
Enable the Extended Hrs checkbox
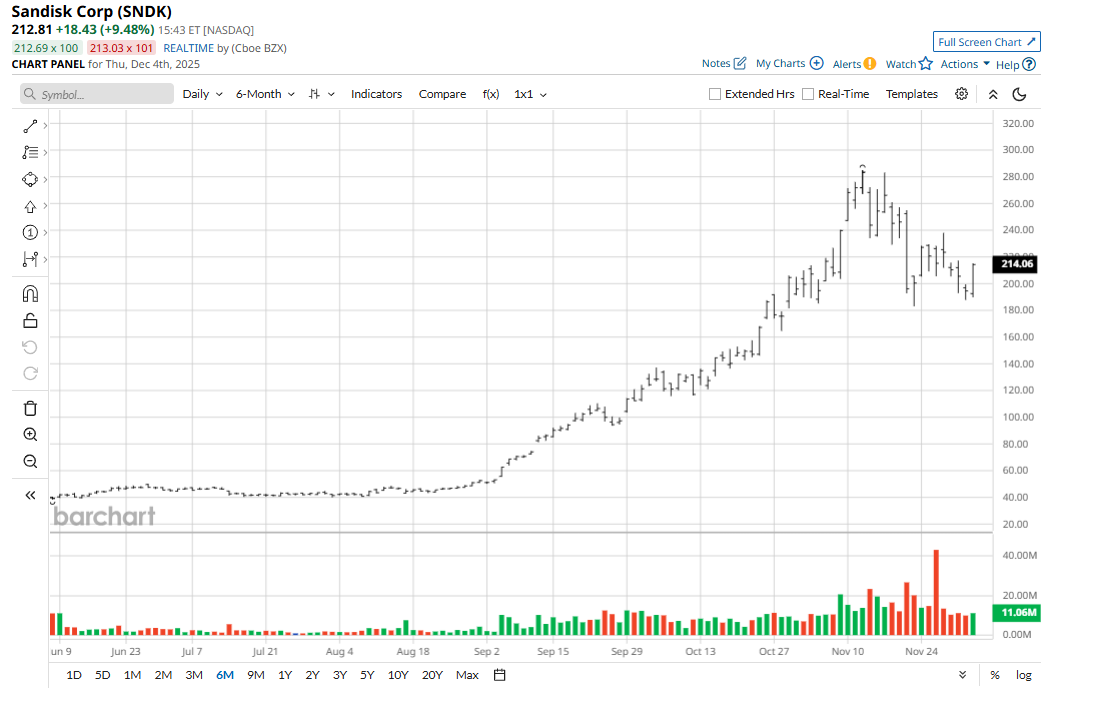click(x=714, y=94)
